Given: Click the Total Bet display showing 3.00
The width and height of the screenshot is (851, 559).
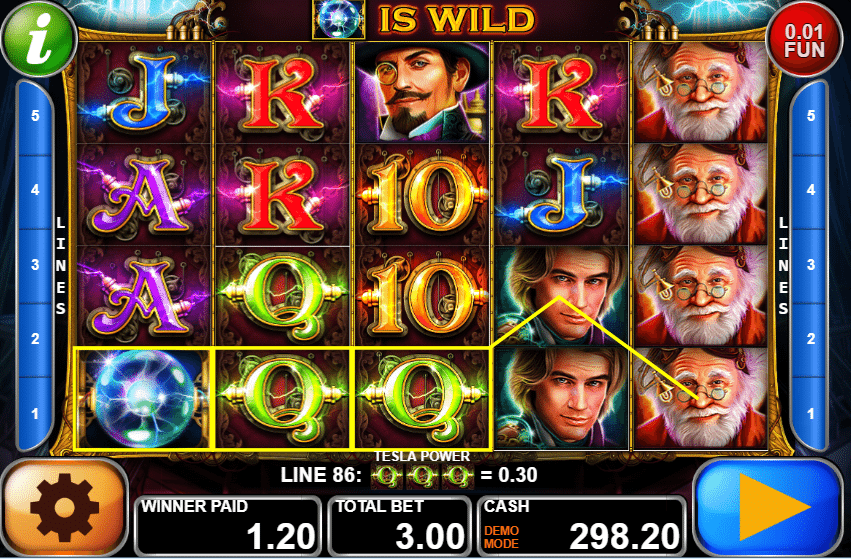Looking at the screenshot, I should tap(400, 525).
